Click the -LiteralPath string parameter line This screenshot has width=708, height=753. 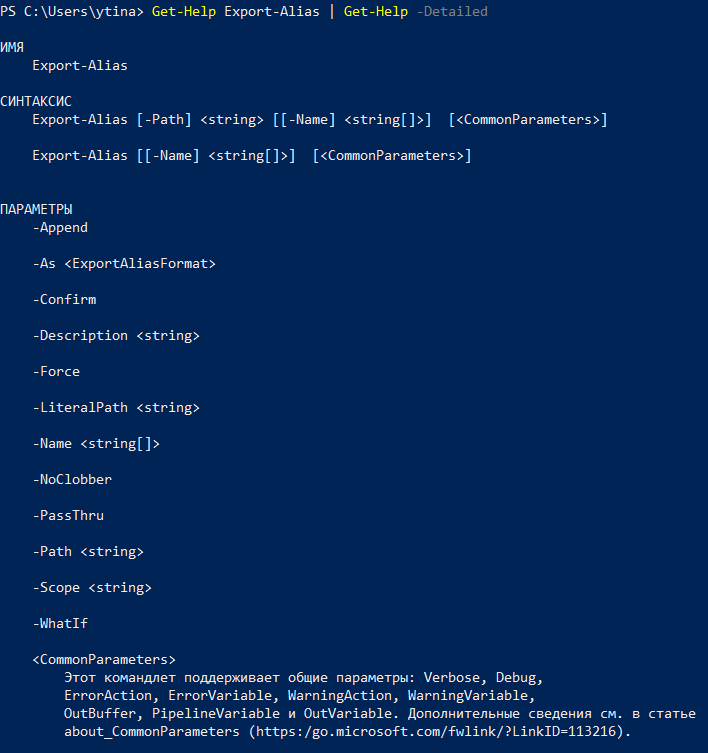click(116, 407)
